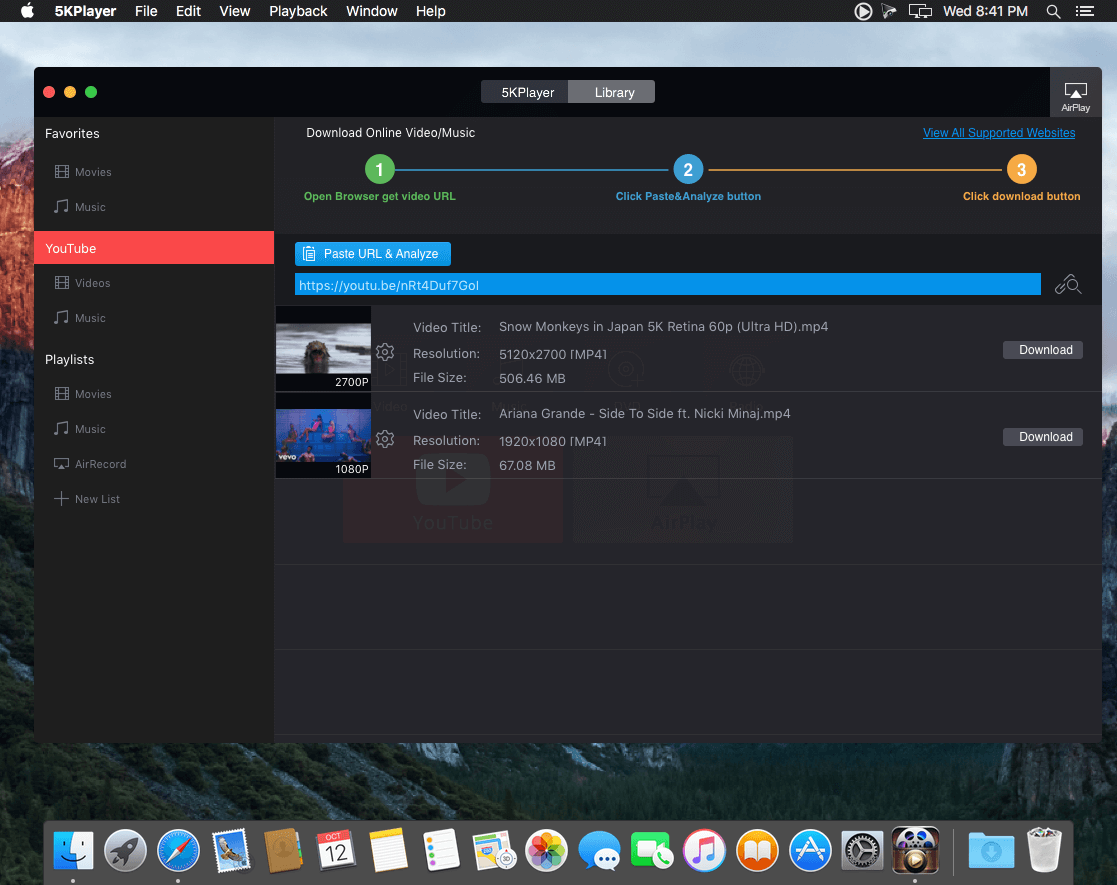The height and width of the screenshot is (885, 1117).
Task: Open the AirRecord playlist
Action: pyautogui.click(x=90, y=464)
